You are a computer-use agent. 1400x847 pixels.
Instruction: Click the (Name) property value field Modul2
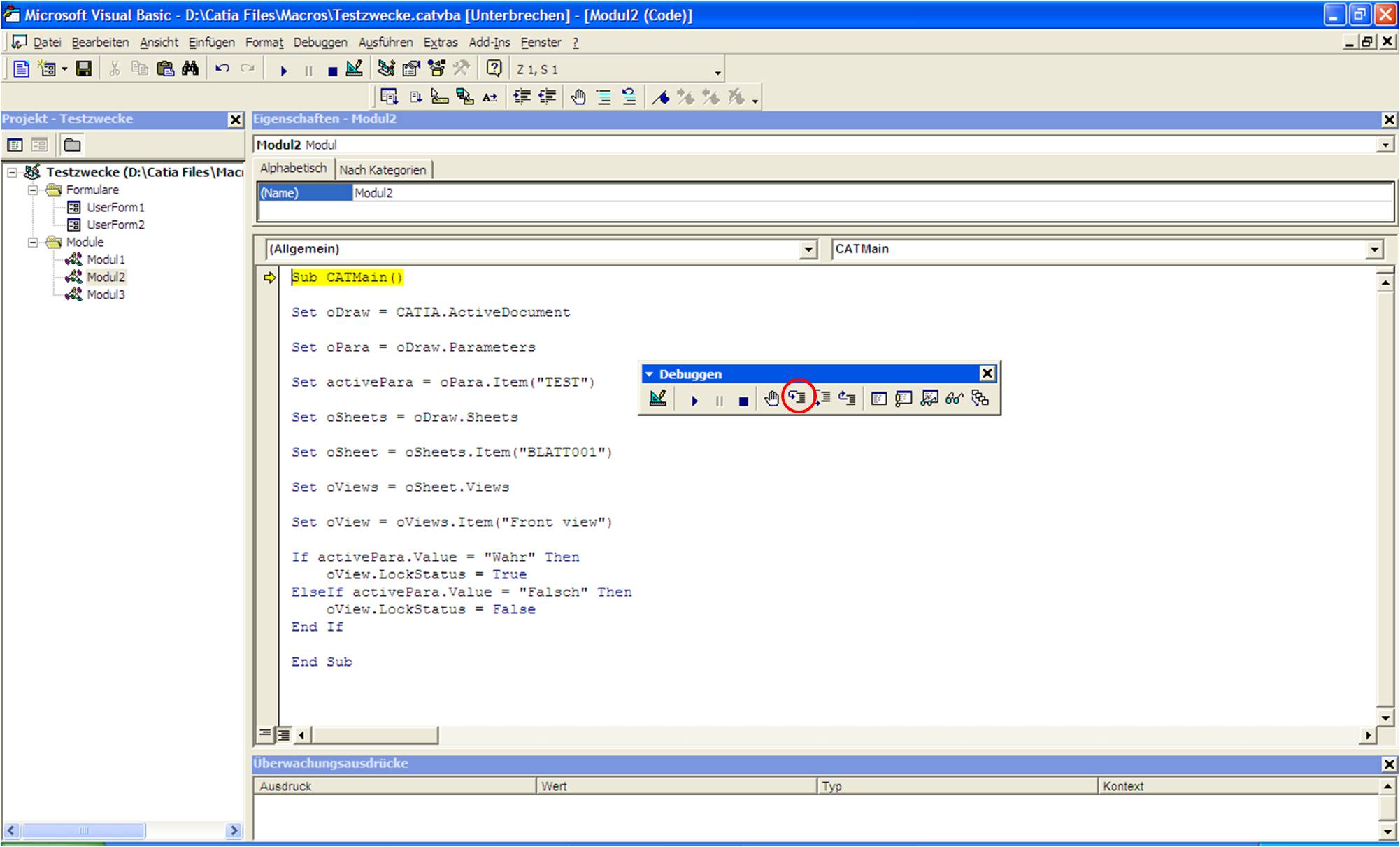(x=873, y=193)
